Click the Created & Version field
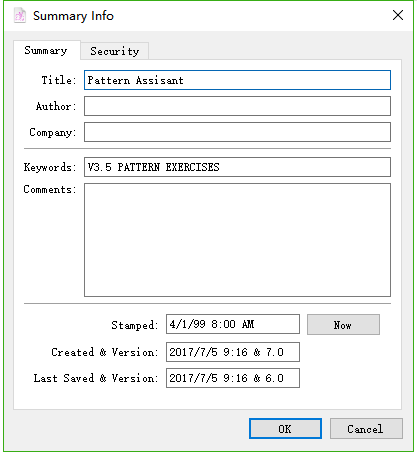 point(233,352)
